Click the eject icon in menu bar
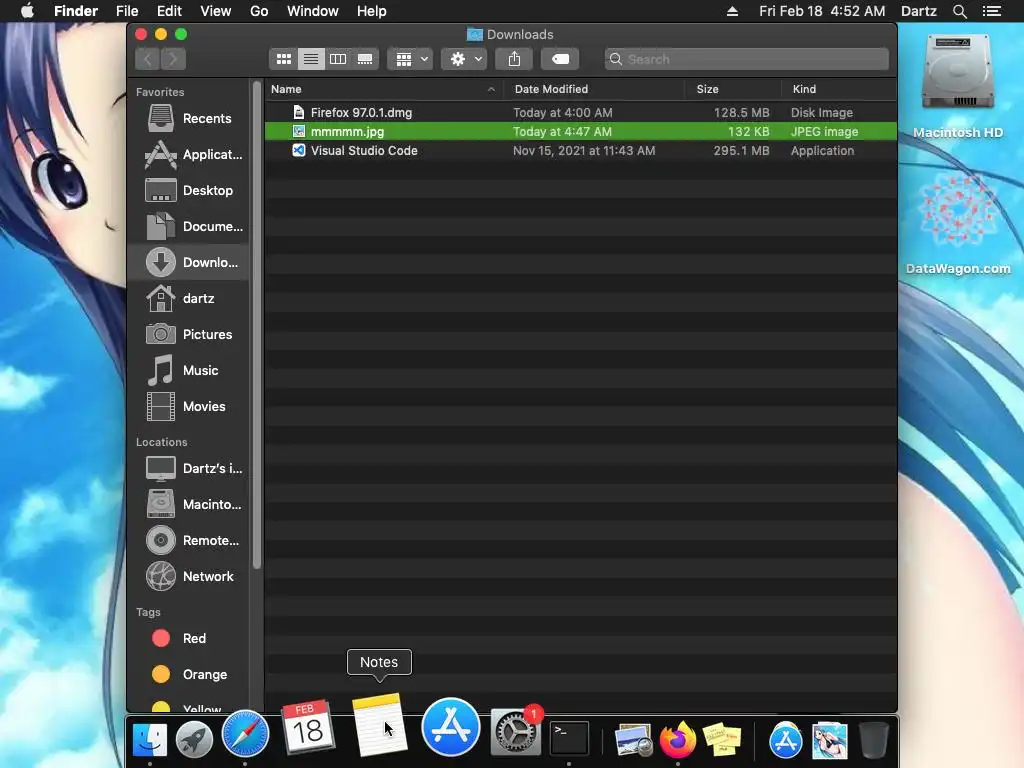Image resolution: width=1024 pixels, height=768 pixels. pos(733,11)
